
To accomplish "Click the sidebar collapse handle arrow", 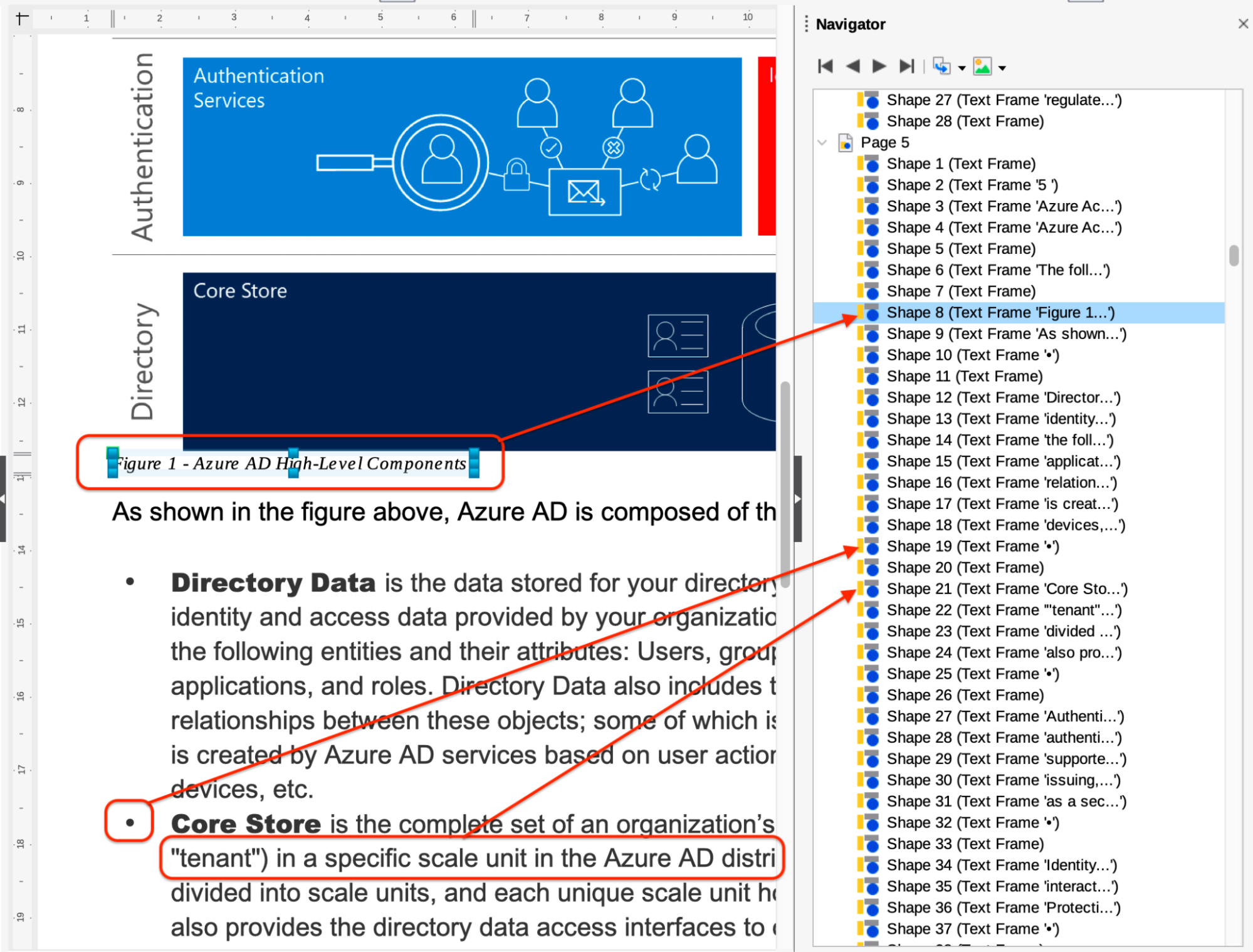I will coord(797,499).
